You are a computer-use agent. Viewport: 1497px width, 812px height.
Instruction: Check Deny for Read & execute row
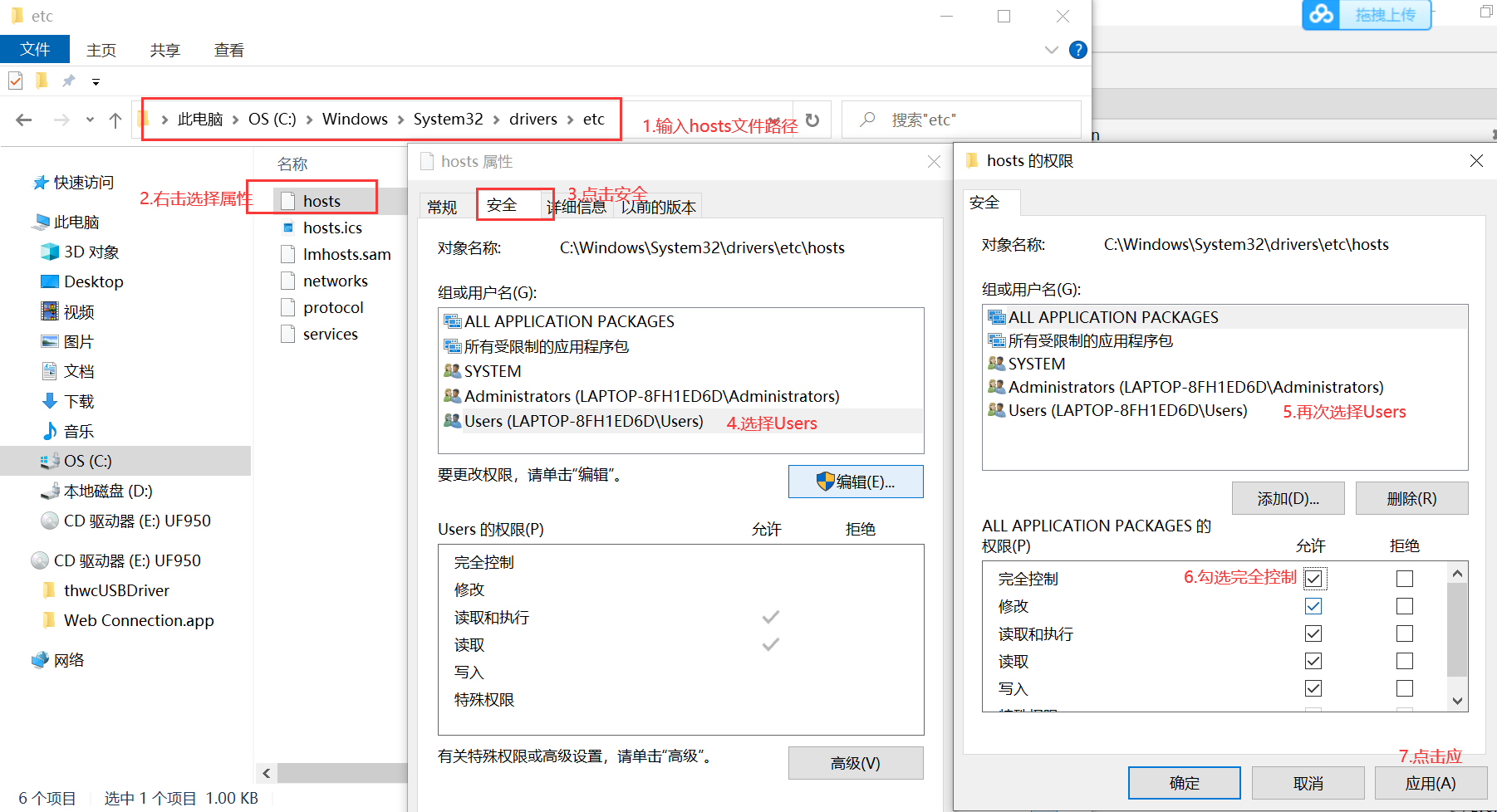[1405, 633]
